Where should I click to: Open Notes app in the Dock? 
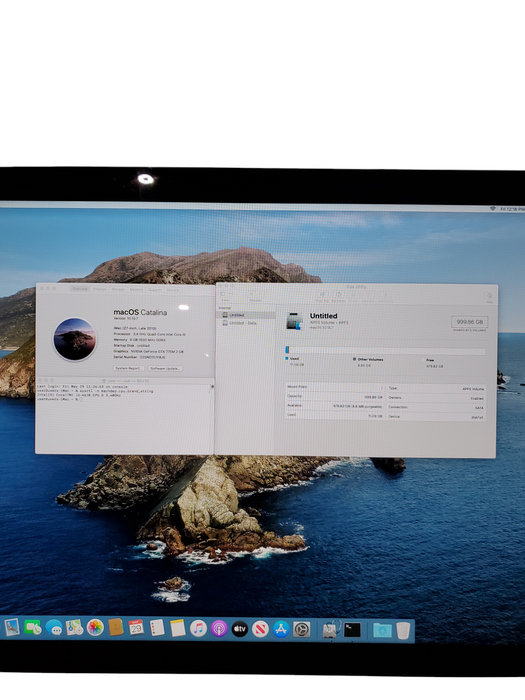tap(178, 628)
